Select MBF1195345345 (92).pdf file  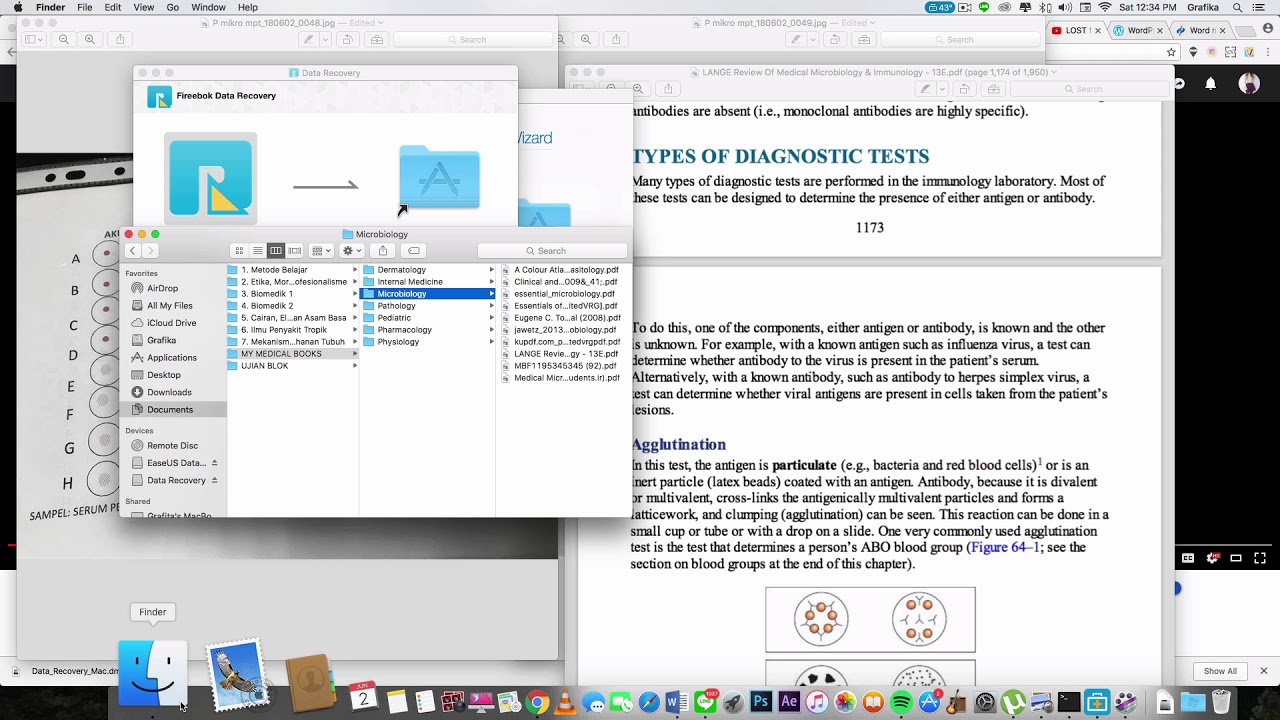tap(563, 366)
